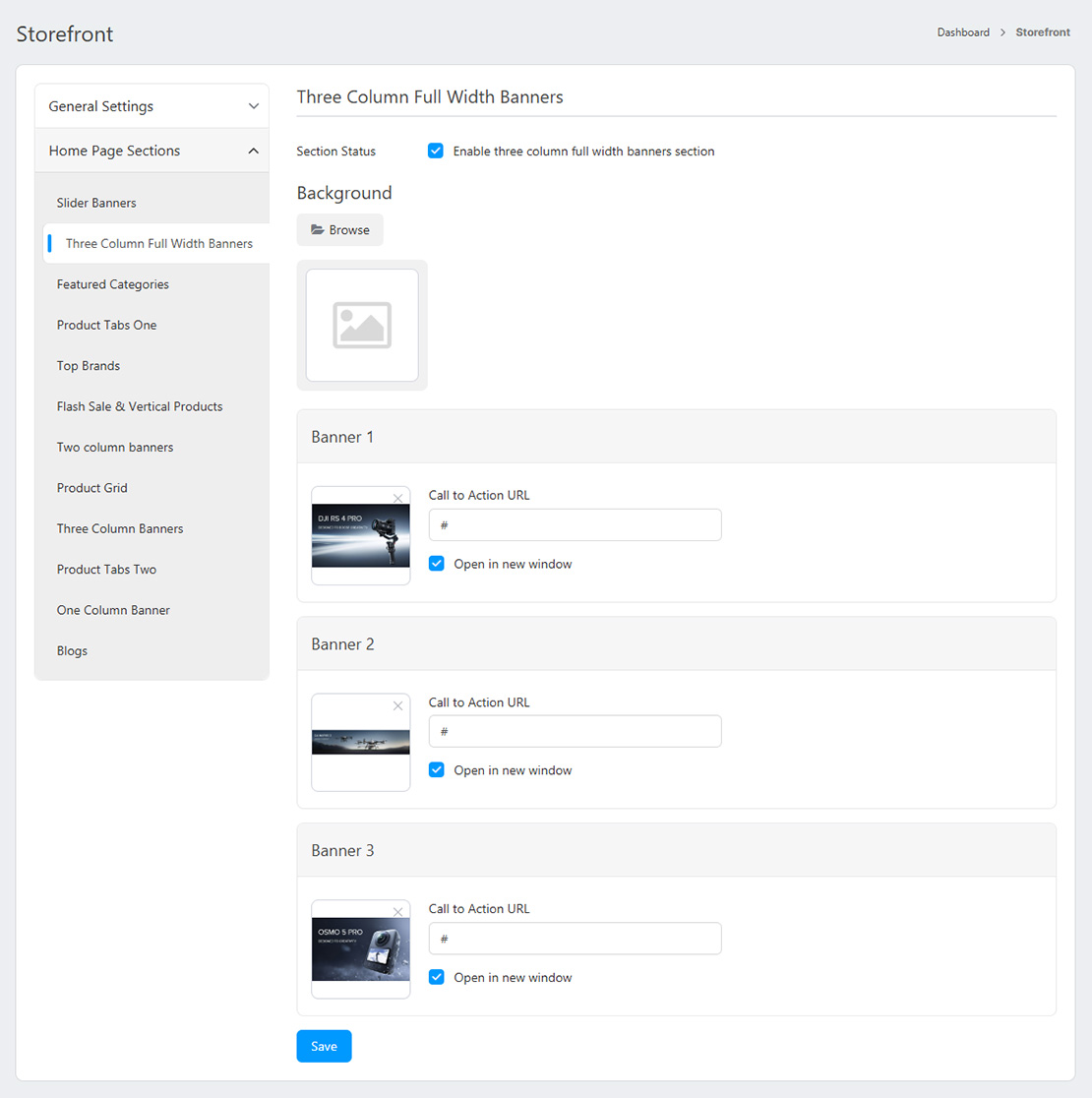Remove Banner 2 image with the X icon

(397, 705)
